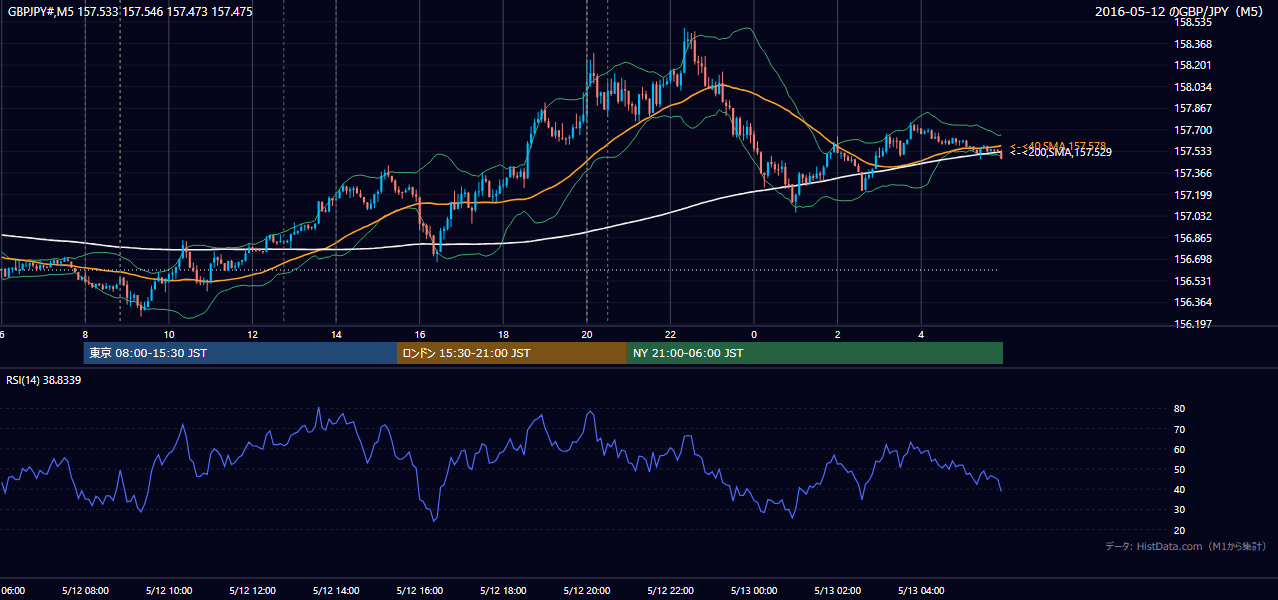The height and width of the screenshot is (600, 1278).
Task: Click the orange 40 SMA 157.578 label
Action: tap(1057, 146)
